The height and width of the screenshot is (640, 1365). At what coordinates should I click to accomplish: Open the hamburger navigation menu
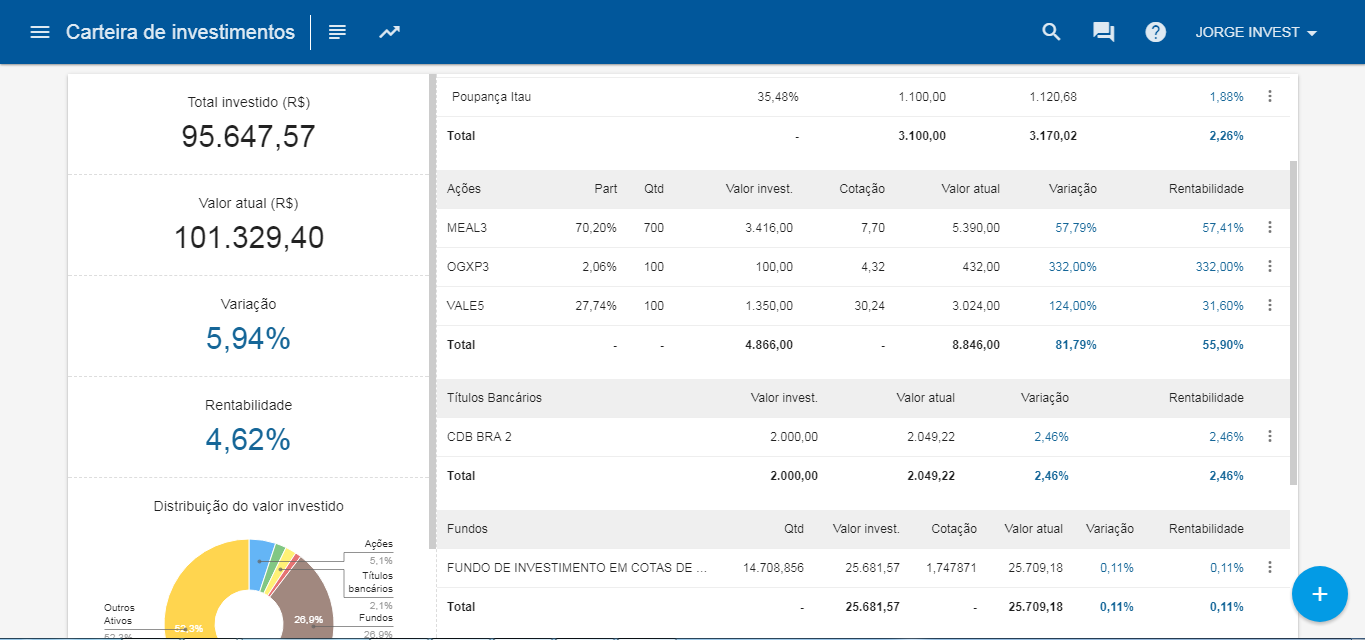pyautogui.click(x=40, y=32)
